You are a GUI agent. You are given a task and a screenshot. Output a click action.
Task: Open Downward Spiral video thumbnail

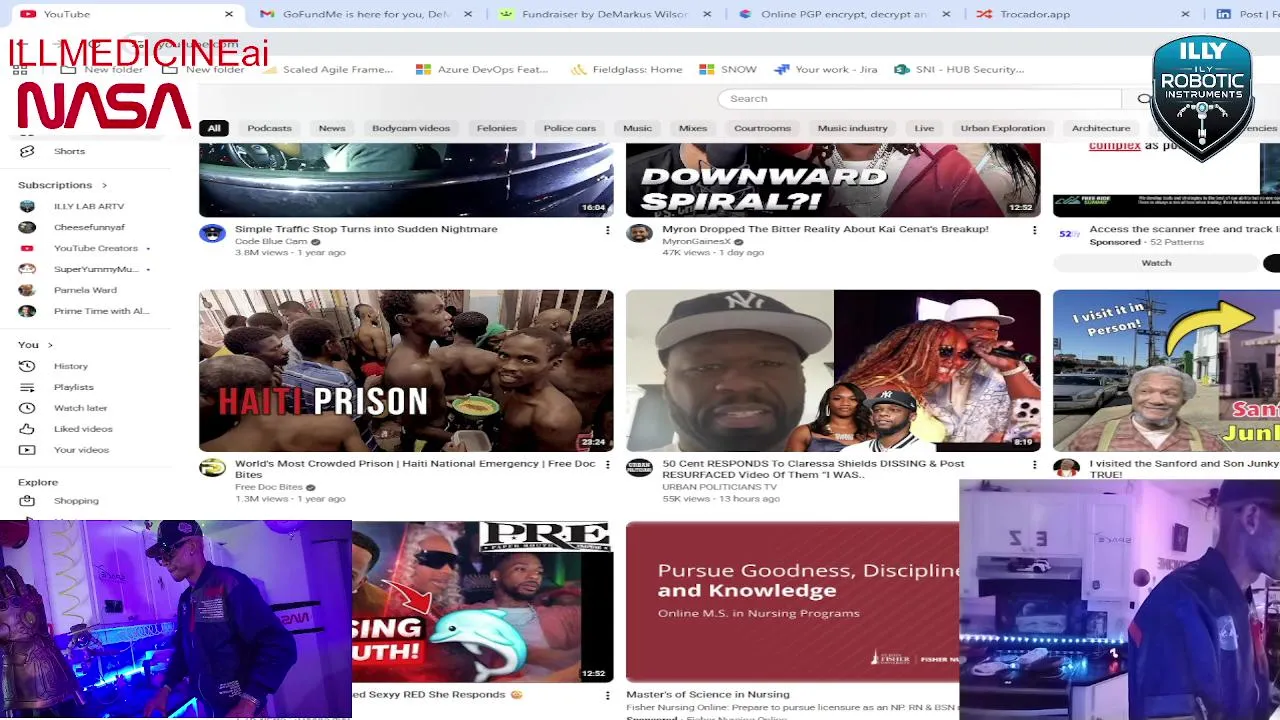(833, 180)
